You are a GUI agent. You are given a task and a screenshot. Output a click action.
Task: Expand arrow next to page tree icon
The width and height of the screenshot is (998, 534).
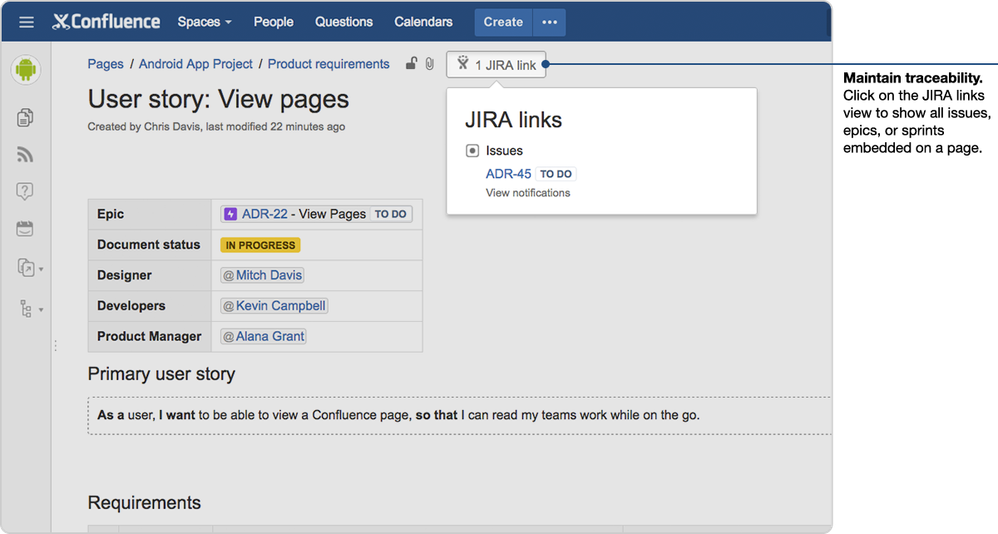pos(41,310)
